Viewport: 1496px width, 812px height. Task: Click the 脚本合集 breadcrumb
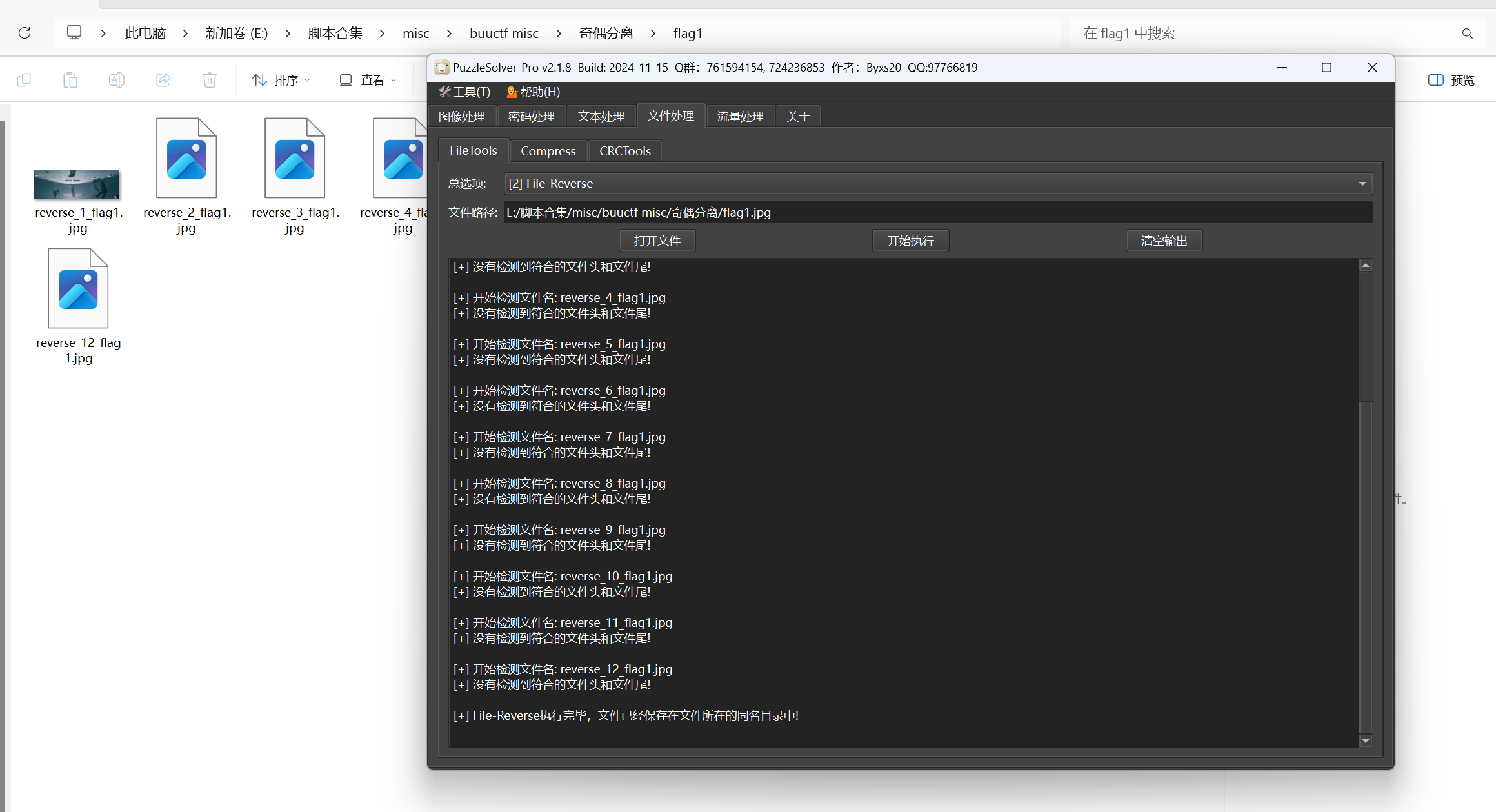tap(335, 34)
